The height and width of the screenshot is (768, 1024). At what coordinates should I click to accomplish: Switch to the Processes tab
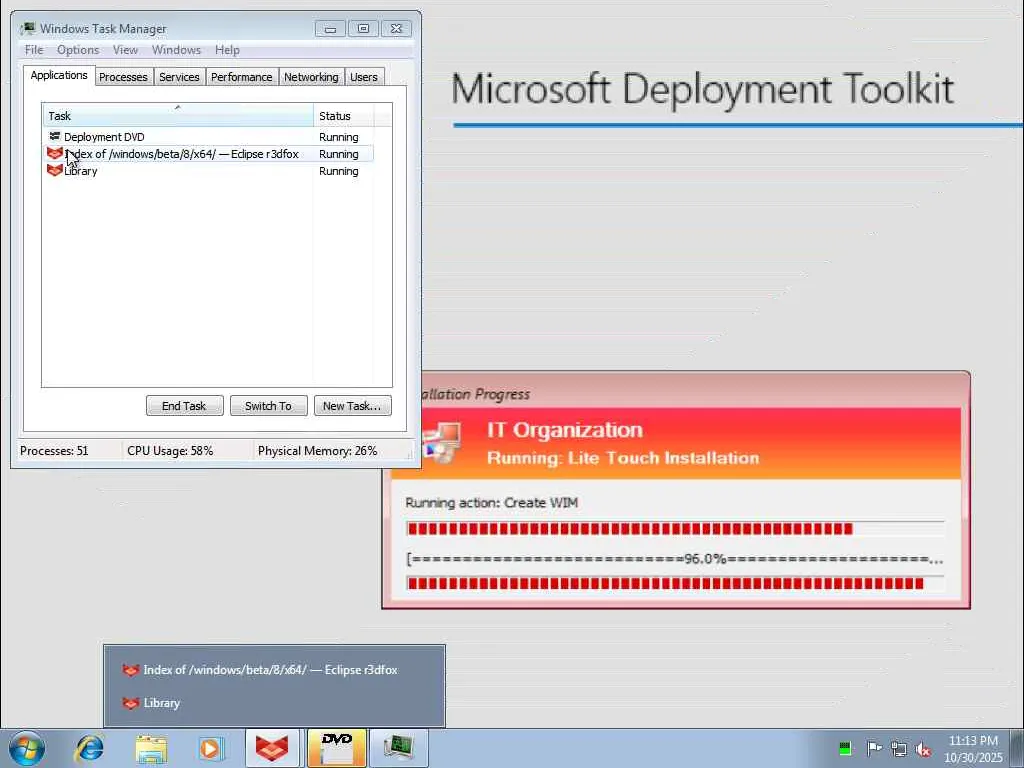(123, 77)
